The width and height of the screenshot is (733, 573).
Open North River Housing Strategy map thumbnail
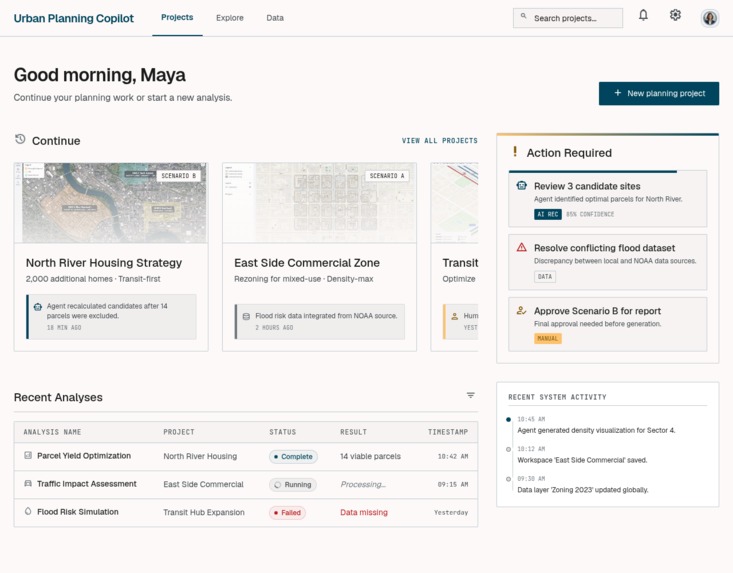(111, 202)
